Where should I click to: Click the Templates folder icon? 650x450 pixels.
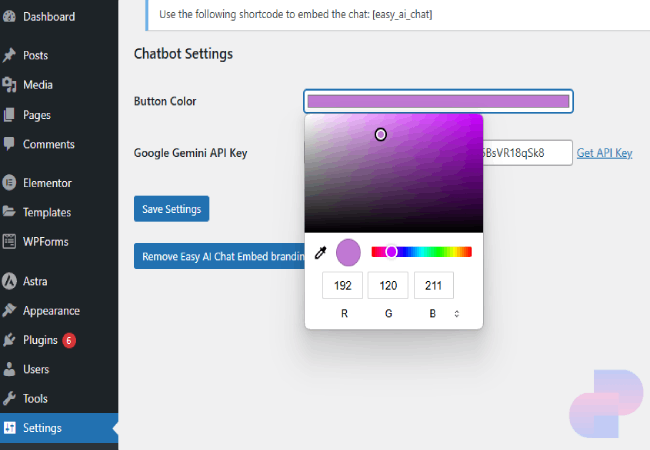[x=9, y=212]
